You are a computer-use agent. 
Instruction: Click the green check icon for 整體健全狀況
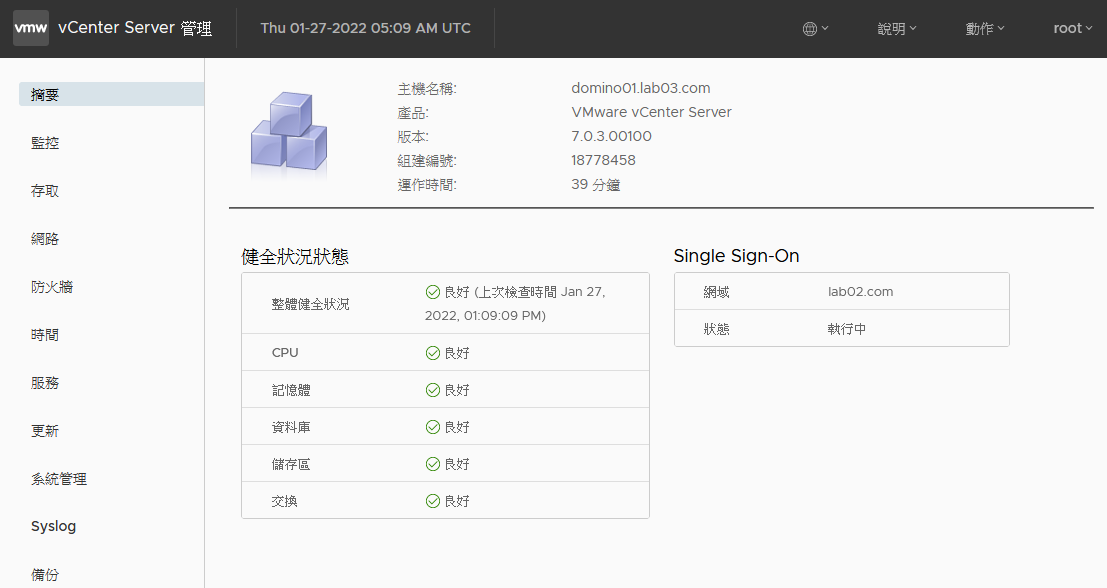[433, 292]
